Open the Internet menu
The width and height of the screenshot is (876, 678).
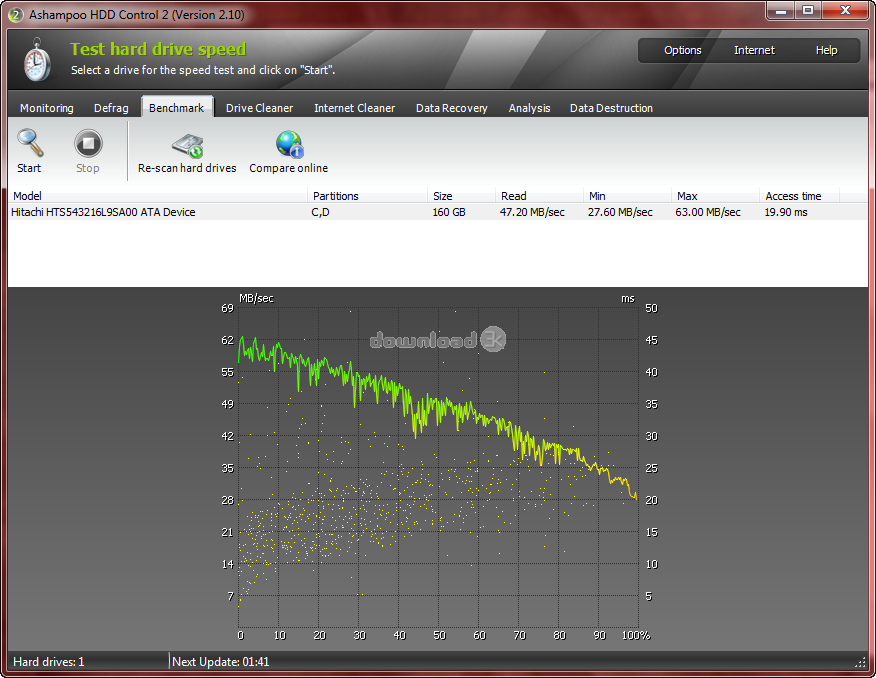[x=754, y=50]
